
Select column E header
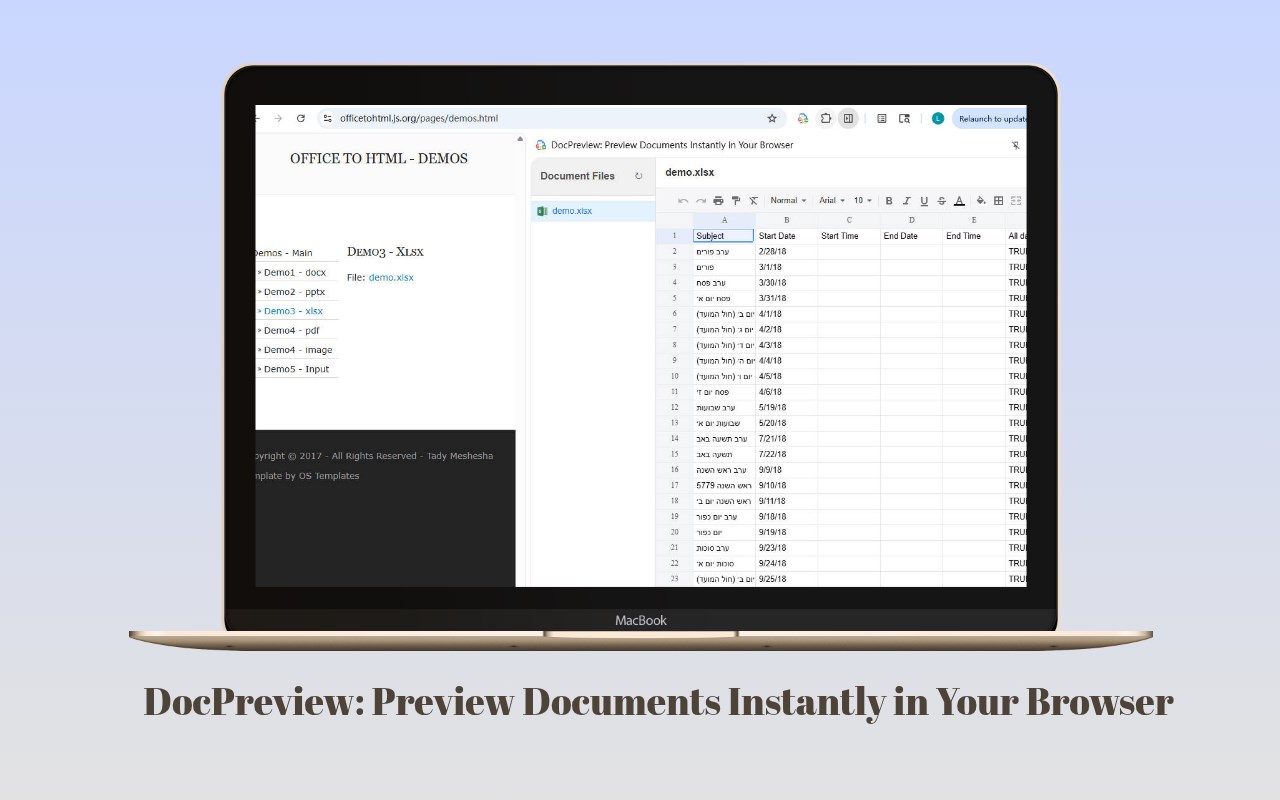coord(974,220)
